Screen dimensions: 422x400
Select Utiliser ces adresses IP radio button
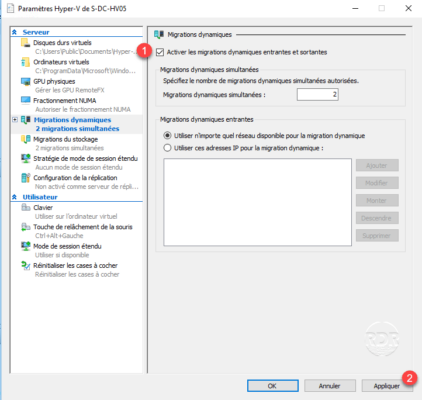(167, 148)
